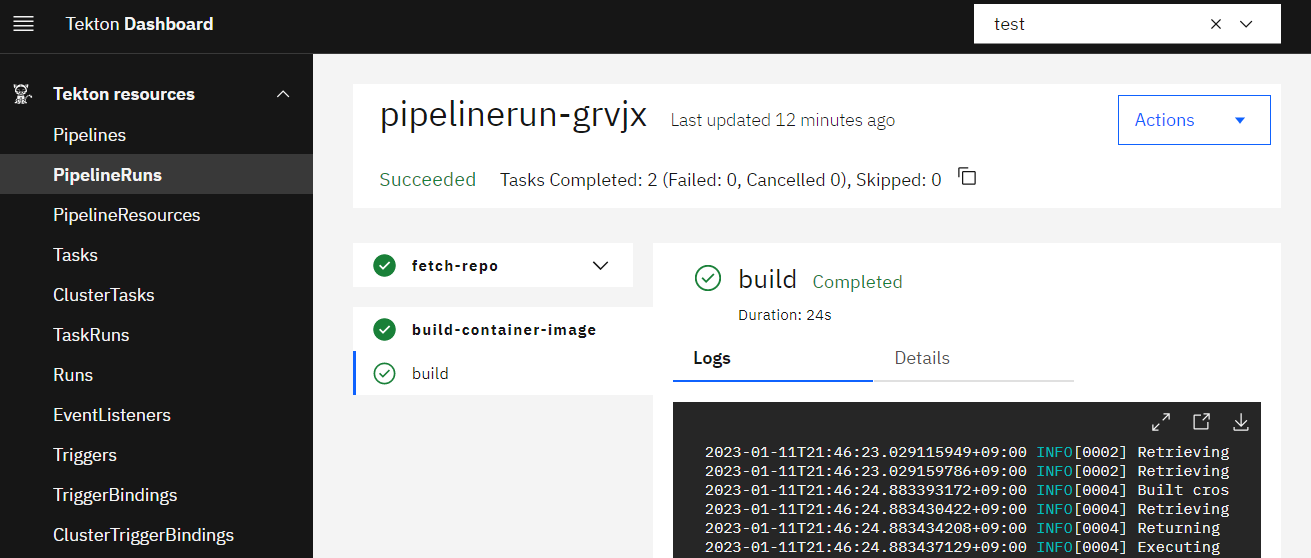This screenshot has height=558, width=1311.
Task: Click the log line 'Built cros'
Action: click(967, 490)
